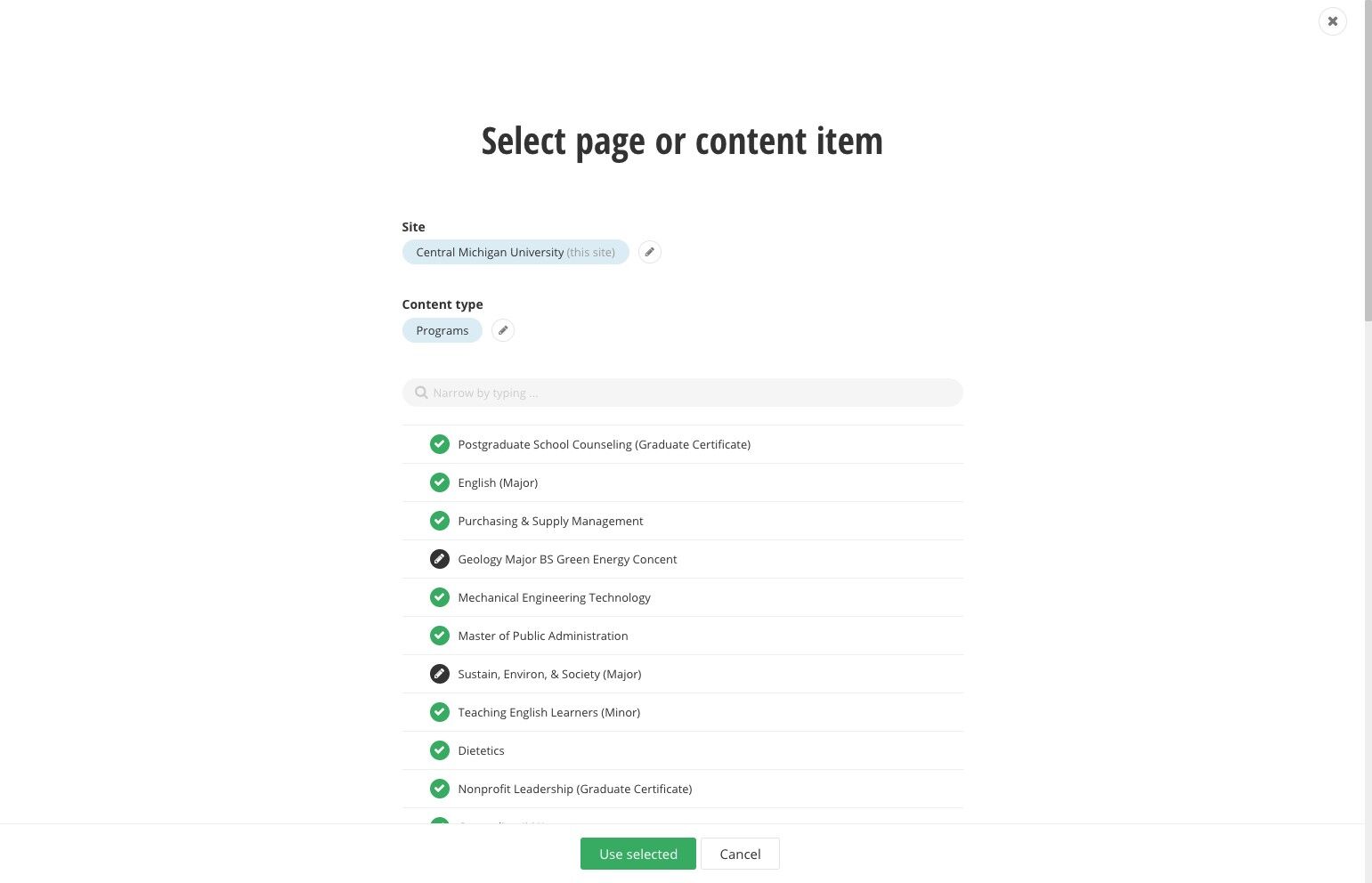Viewport: 1372px width, 883px height.
Task: Edit content type with pencil icon
Action: 503,330
